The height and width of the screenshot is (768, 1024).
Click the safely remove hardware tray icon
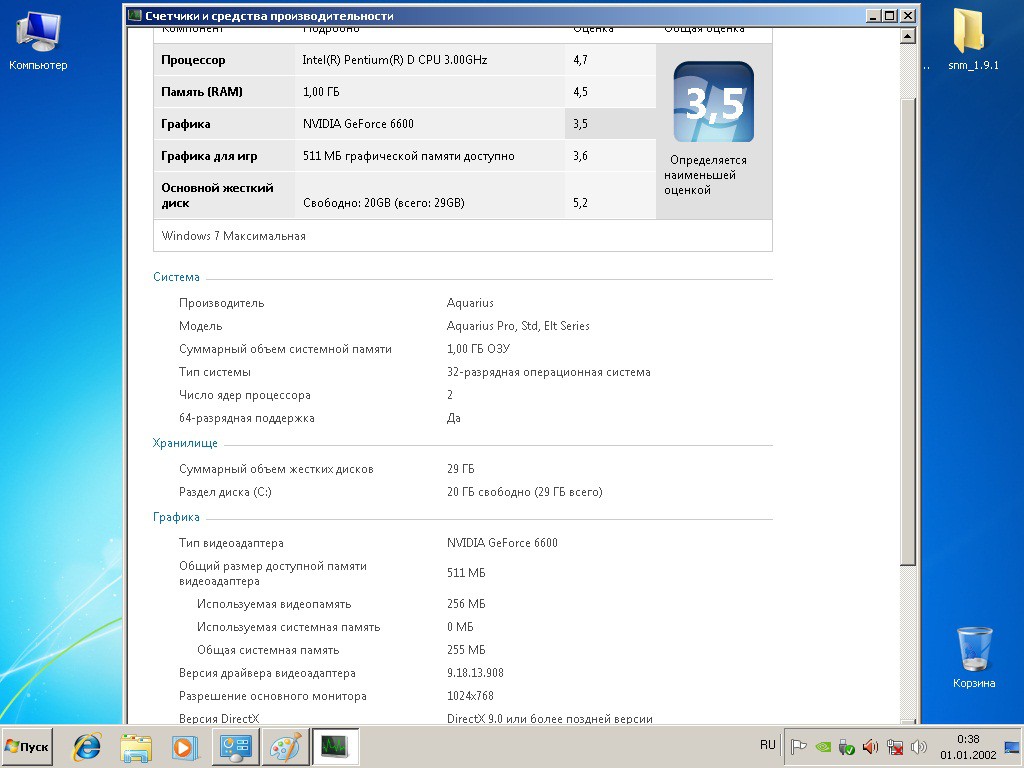[846, 746]
